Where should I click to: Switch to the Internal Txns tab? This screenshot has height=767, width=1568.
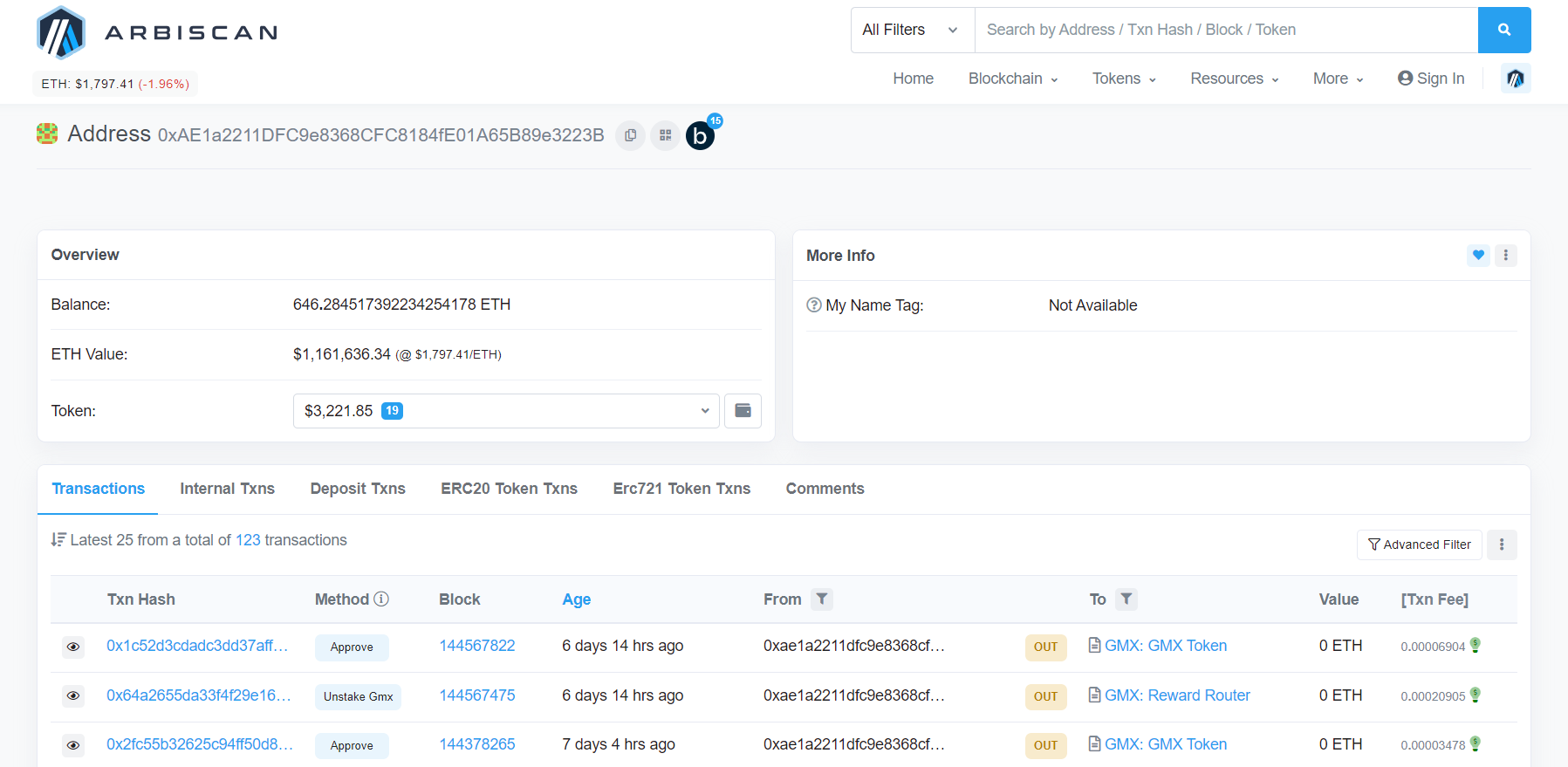[x=227, y=489]
